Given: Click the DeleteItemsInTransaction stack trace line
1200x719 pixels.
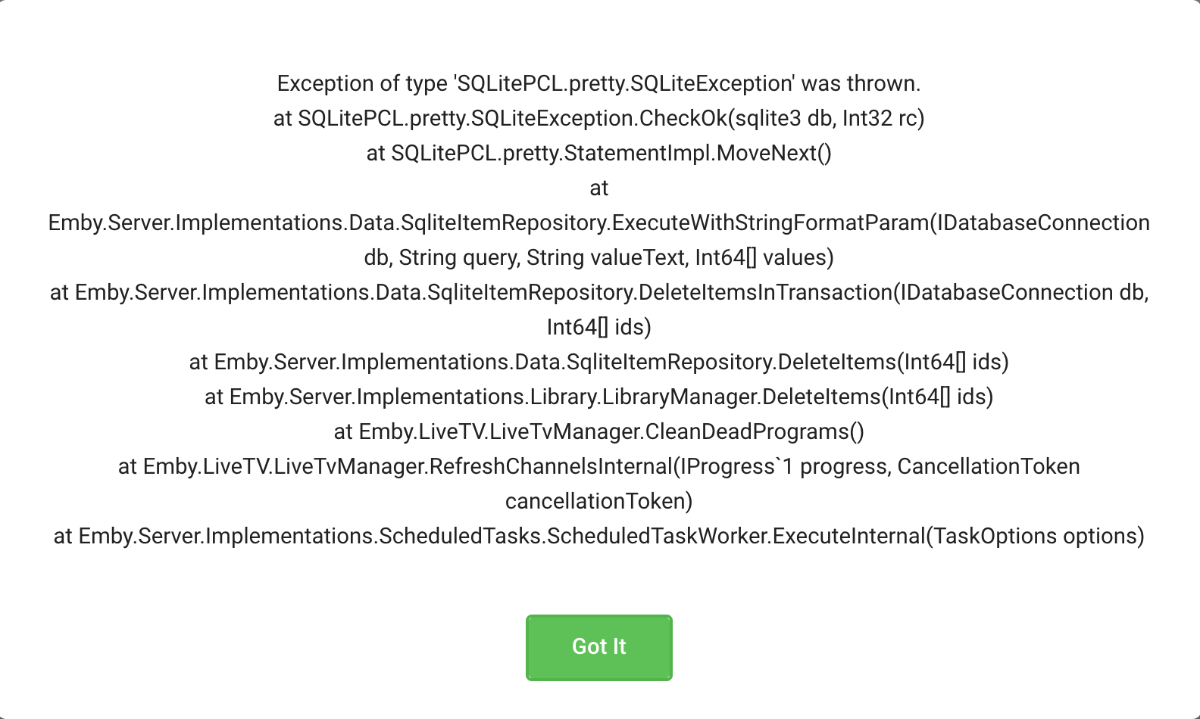Looking at the screenshot, I should [600, 292].
